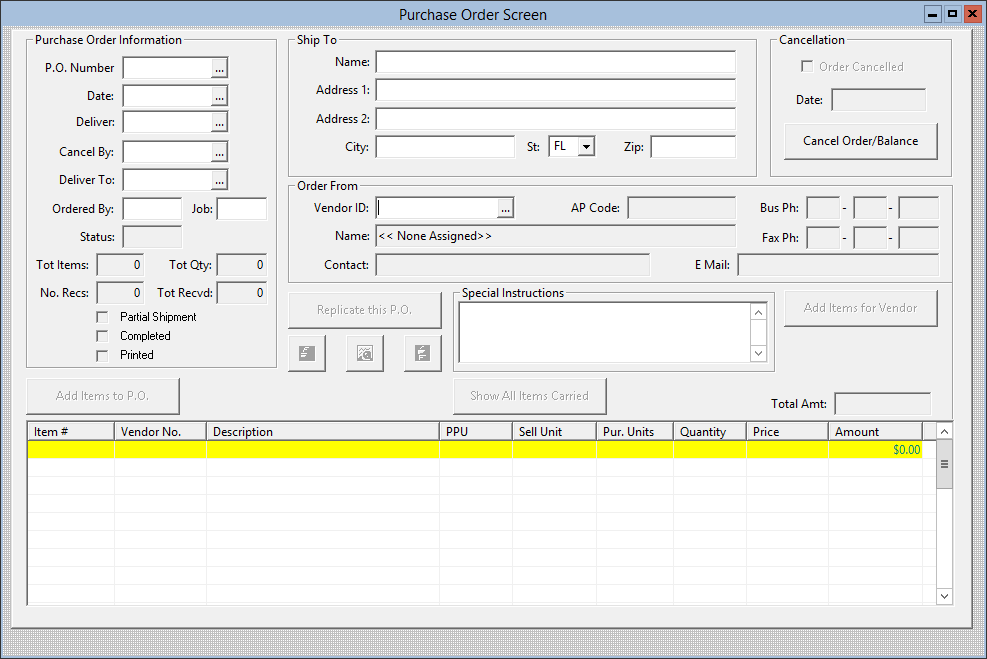The height and width of the screenshot is (659, 987).
Task: Minimize the Purchase Order Screen window
Action: (933, 14)
